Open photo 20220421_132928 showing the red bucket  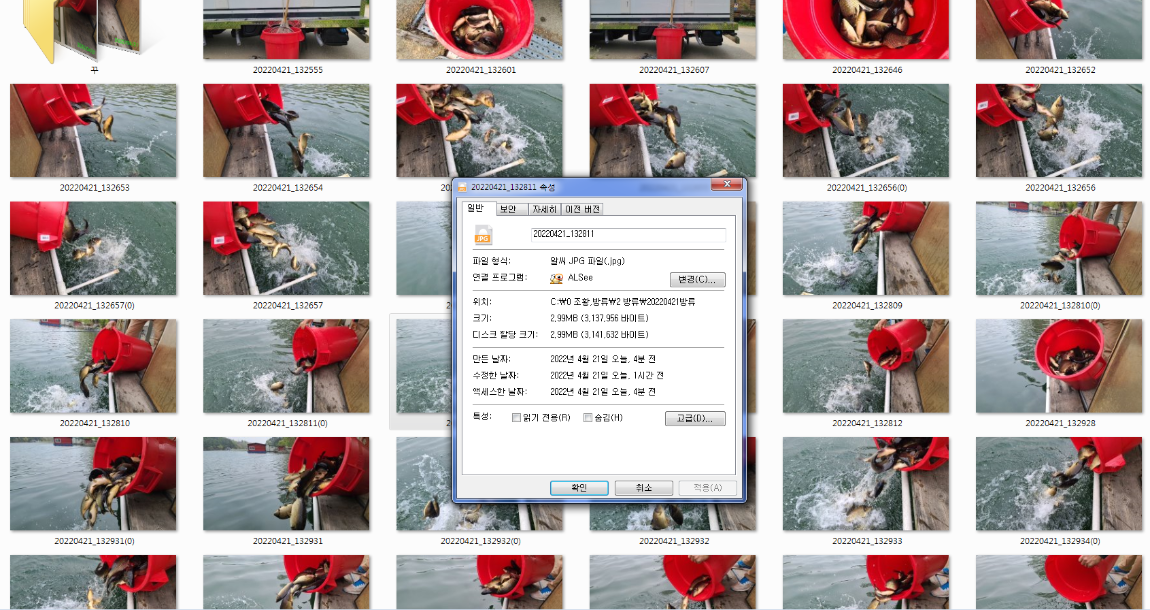[x=1058, y=366]
